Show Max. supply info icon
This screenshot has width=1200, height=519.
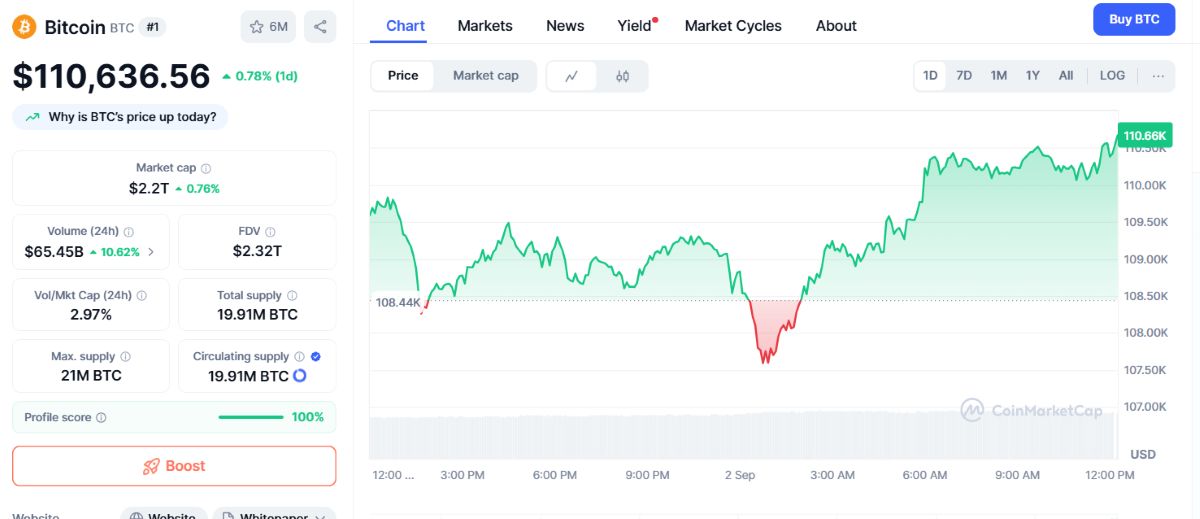coord(125,357)
